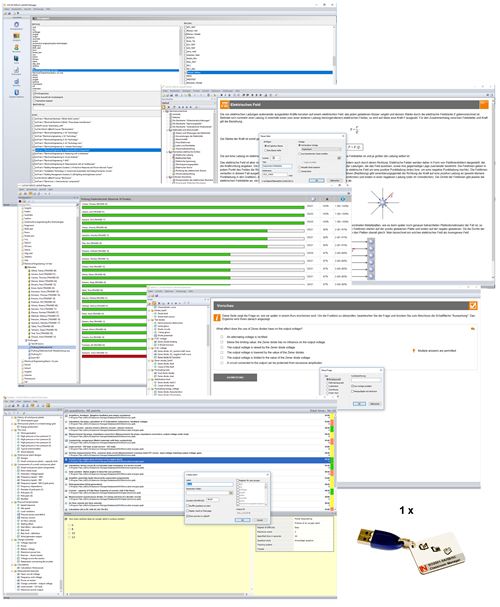This screenshot has height=607, width=500.
Task: Select the blue book icon in Manager sidebar
Action: 16,58
